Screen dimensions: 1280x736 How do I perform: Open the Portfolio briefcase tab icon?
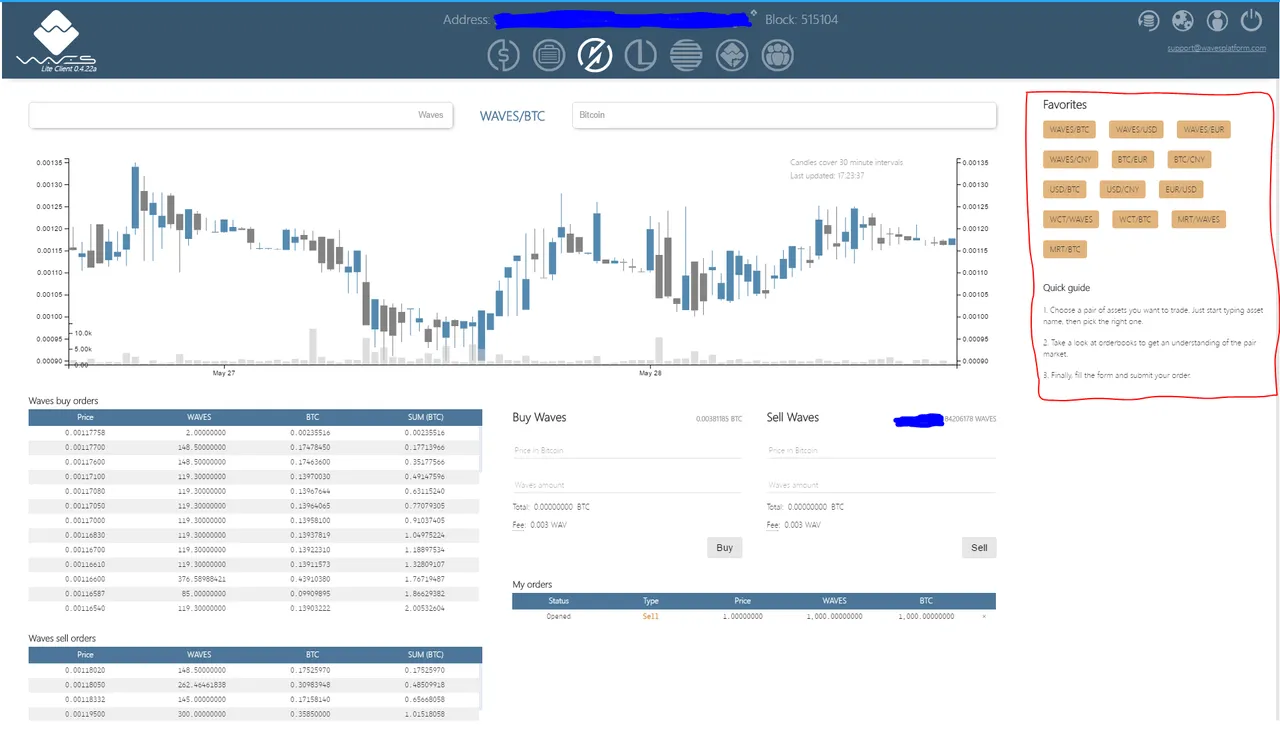tap(549, 55)
